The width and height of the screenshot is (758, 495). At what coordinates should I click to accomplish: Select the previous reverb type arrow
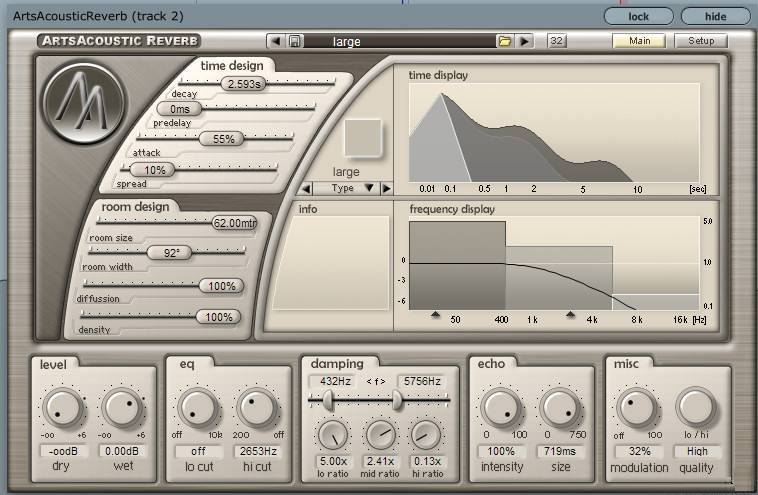tap(306, 188)
